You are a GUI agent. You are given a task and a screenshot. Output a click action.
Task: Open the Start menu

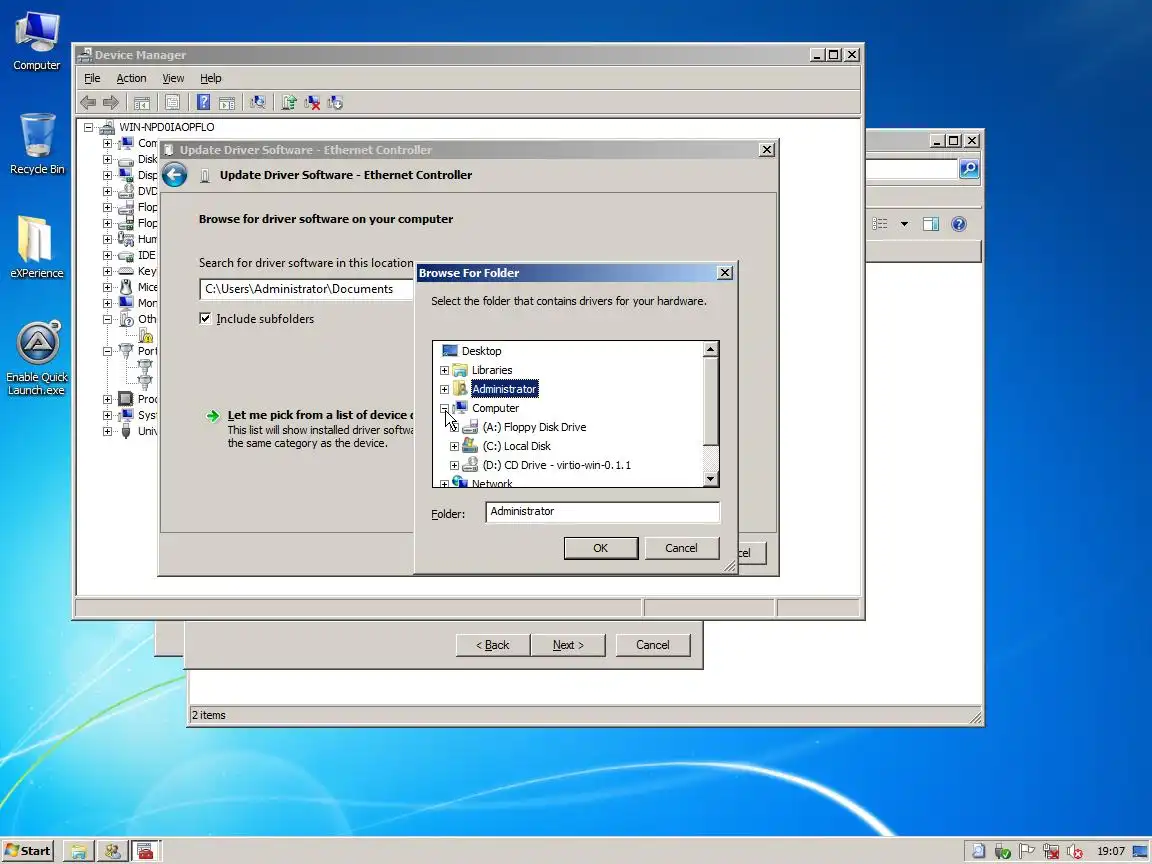coord(29,851)
